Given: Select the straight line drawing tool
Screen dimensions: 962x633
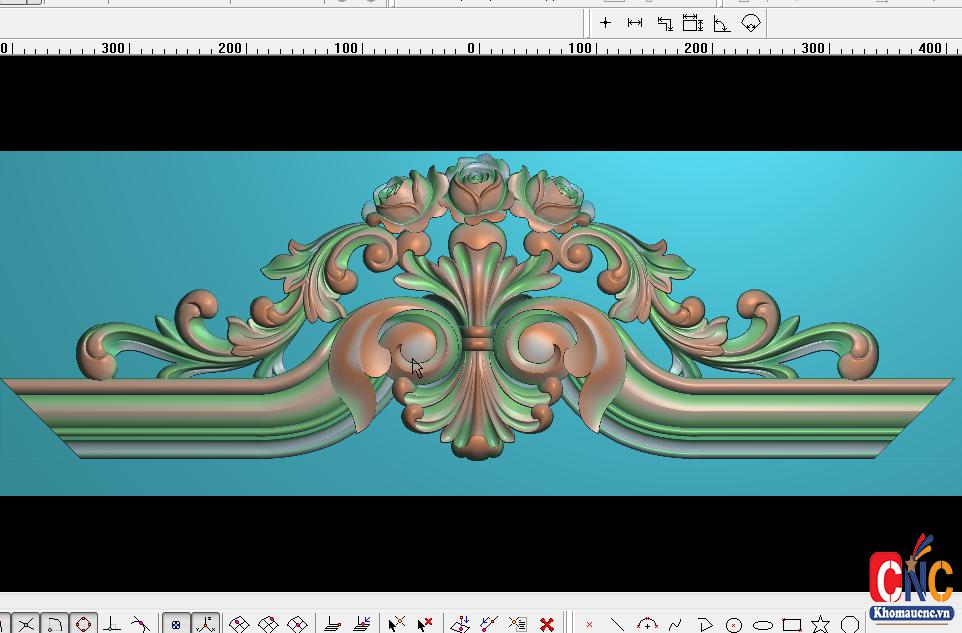Looking at the screenshot, I should (618, 625).
